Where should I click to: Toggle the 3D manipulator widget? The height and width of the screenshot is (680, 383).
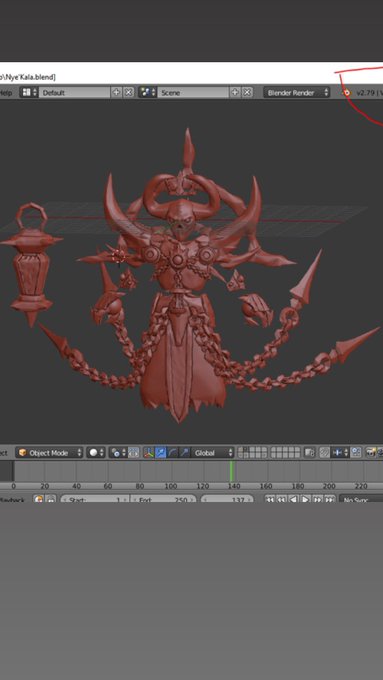(x=148, y=453)
